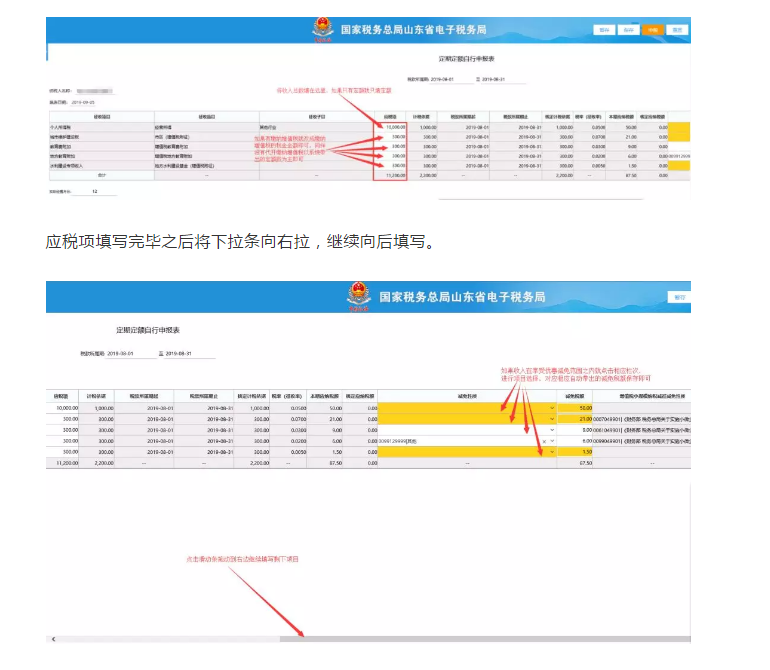Click the article sentence starting 应税项填写完毕
The height and width of the screenshot is (670, 770).
[241, 242]
